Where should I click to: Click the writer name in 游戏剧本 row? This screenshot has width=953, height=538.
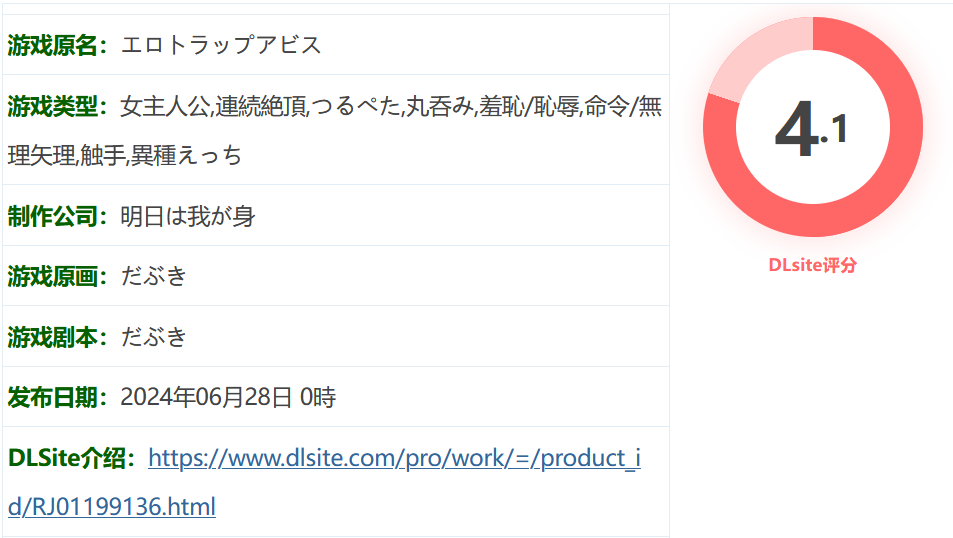(x=153, y=337)
